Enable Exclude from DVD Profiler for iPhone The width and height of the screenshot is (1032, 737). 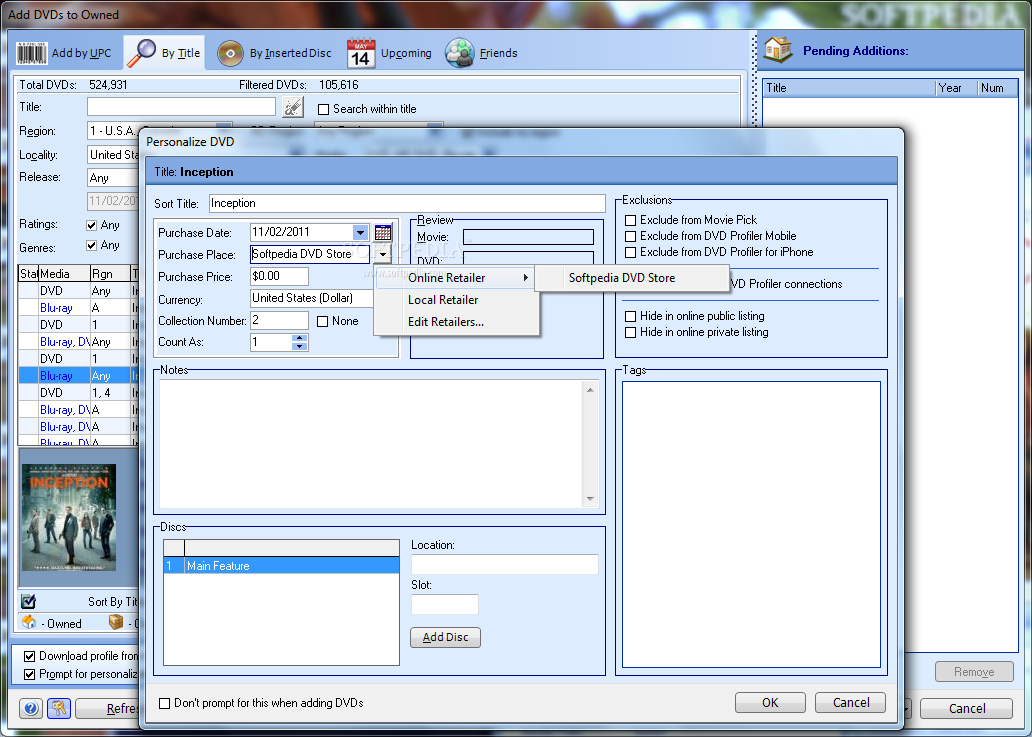(x=631, y=252)
